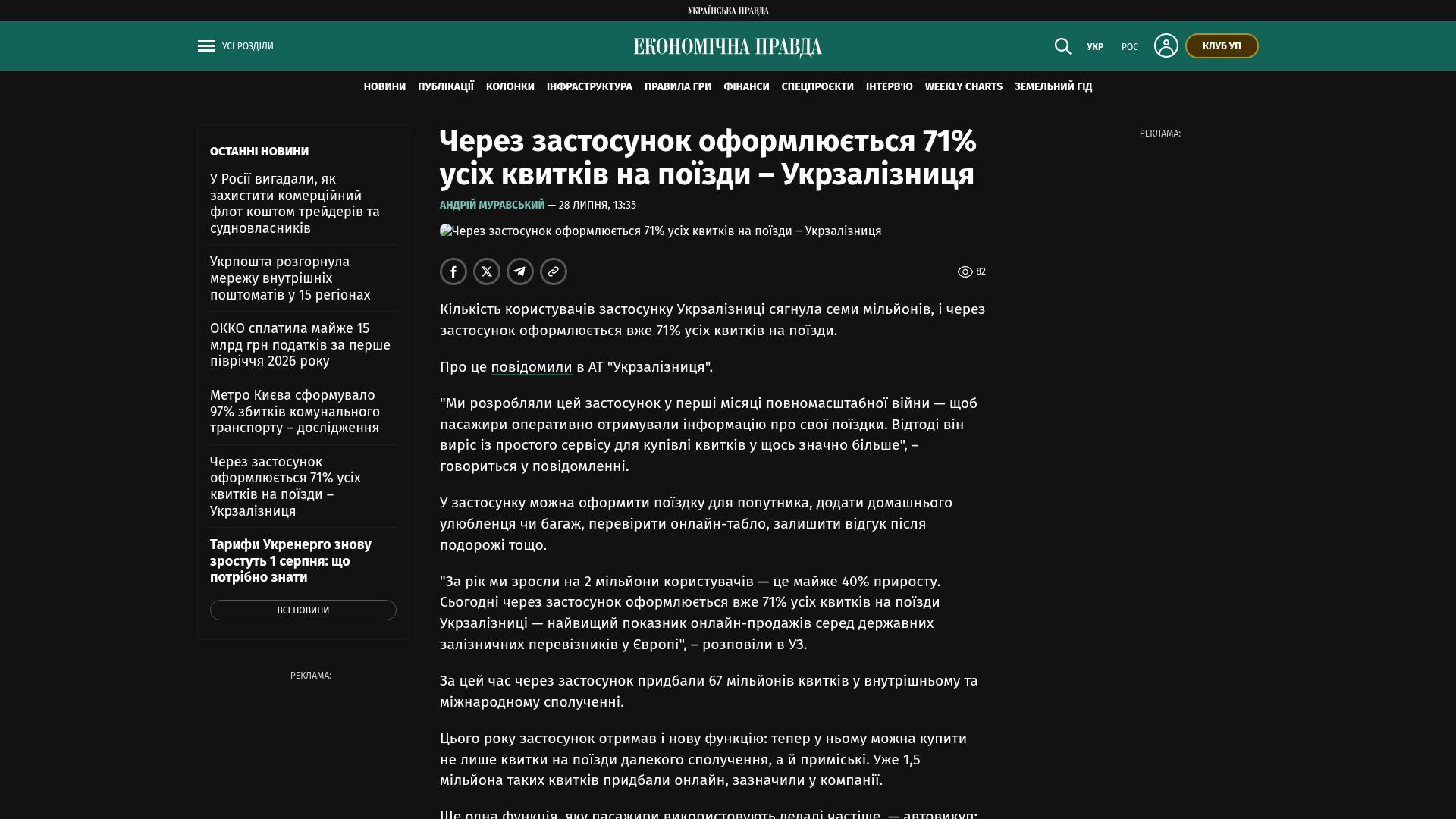
Task: Open Тарифи Укренерго news item
Action: [x=290, y=561]
